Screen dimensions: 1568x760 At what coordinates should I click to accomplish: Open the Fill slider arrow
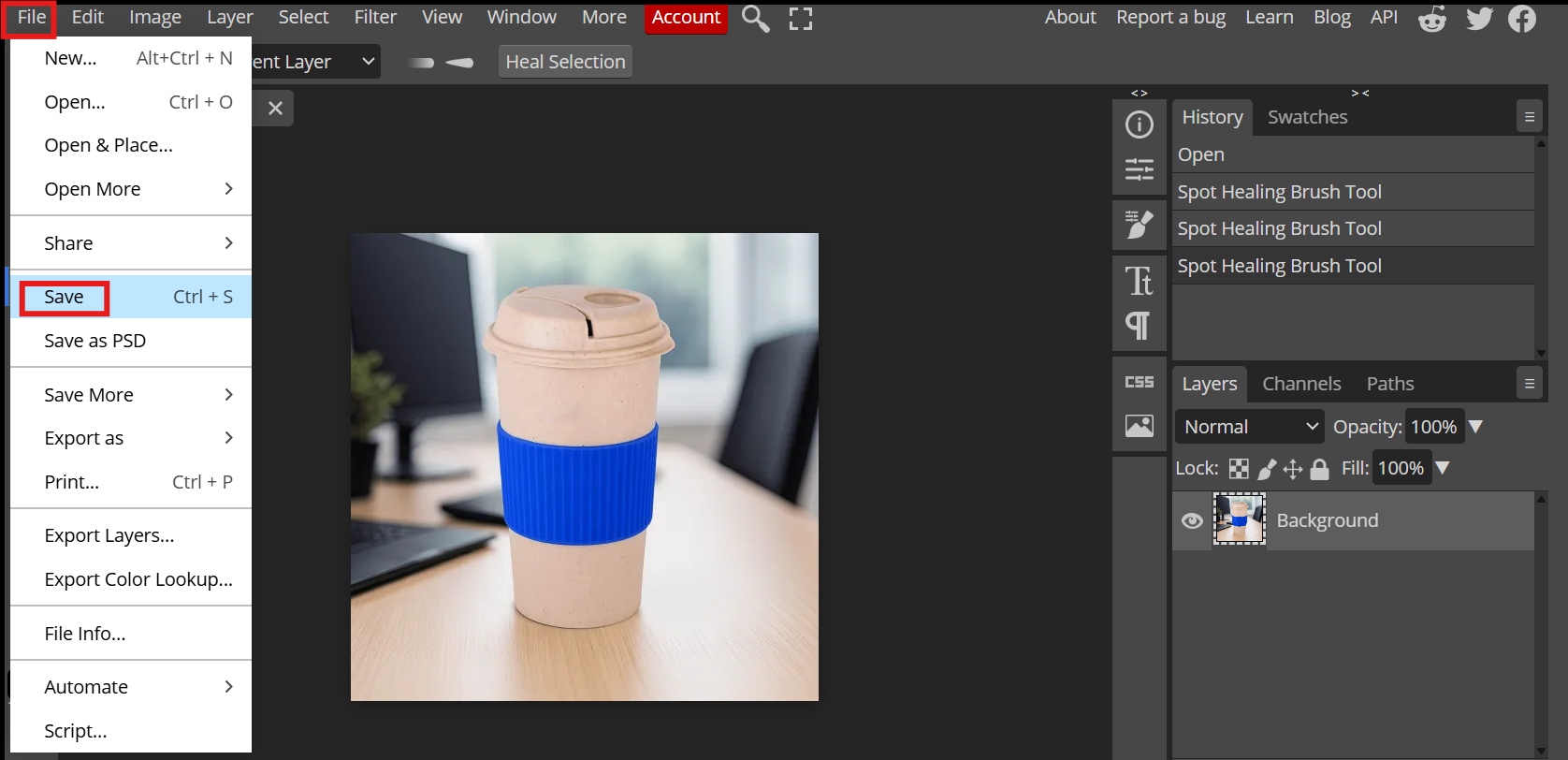pyautogui.click(x=1443, y=468)
